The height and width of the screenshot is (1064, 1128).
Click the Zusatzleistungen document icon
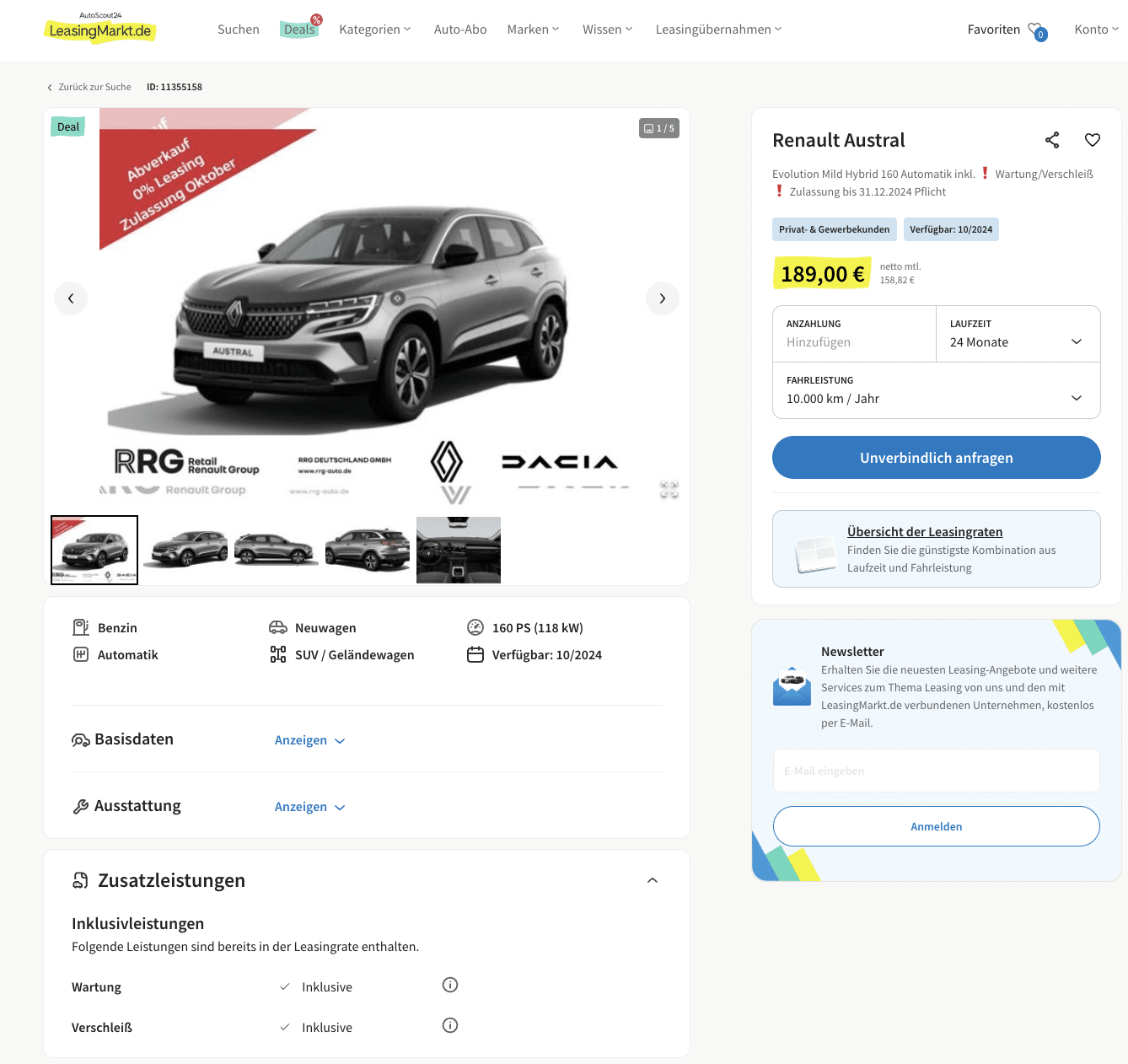click(81, 880)
